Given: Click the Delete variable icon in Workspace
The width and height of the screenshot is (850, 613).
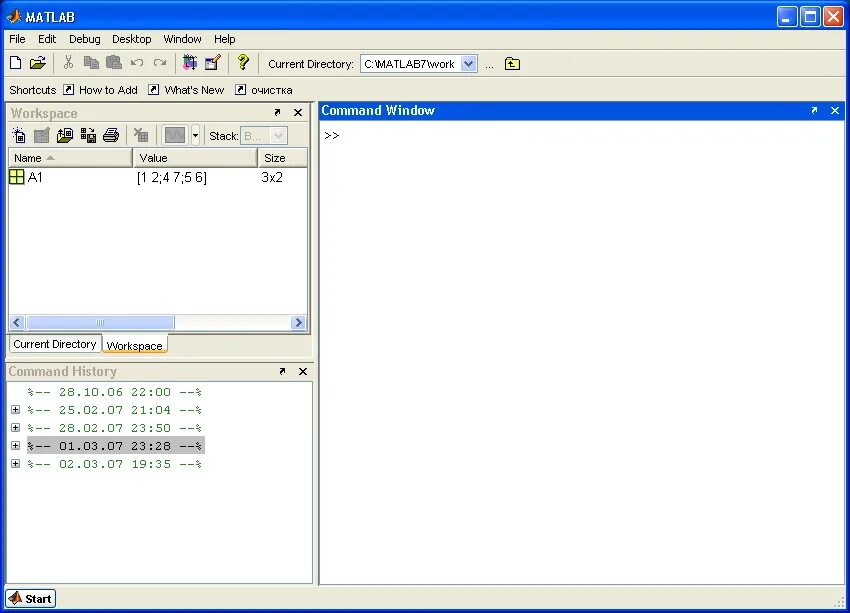Looking at the screenshot, I should click(x=141, y=135).
